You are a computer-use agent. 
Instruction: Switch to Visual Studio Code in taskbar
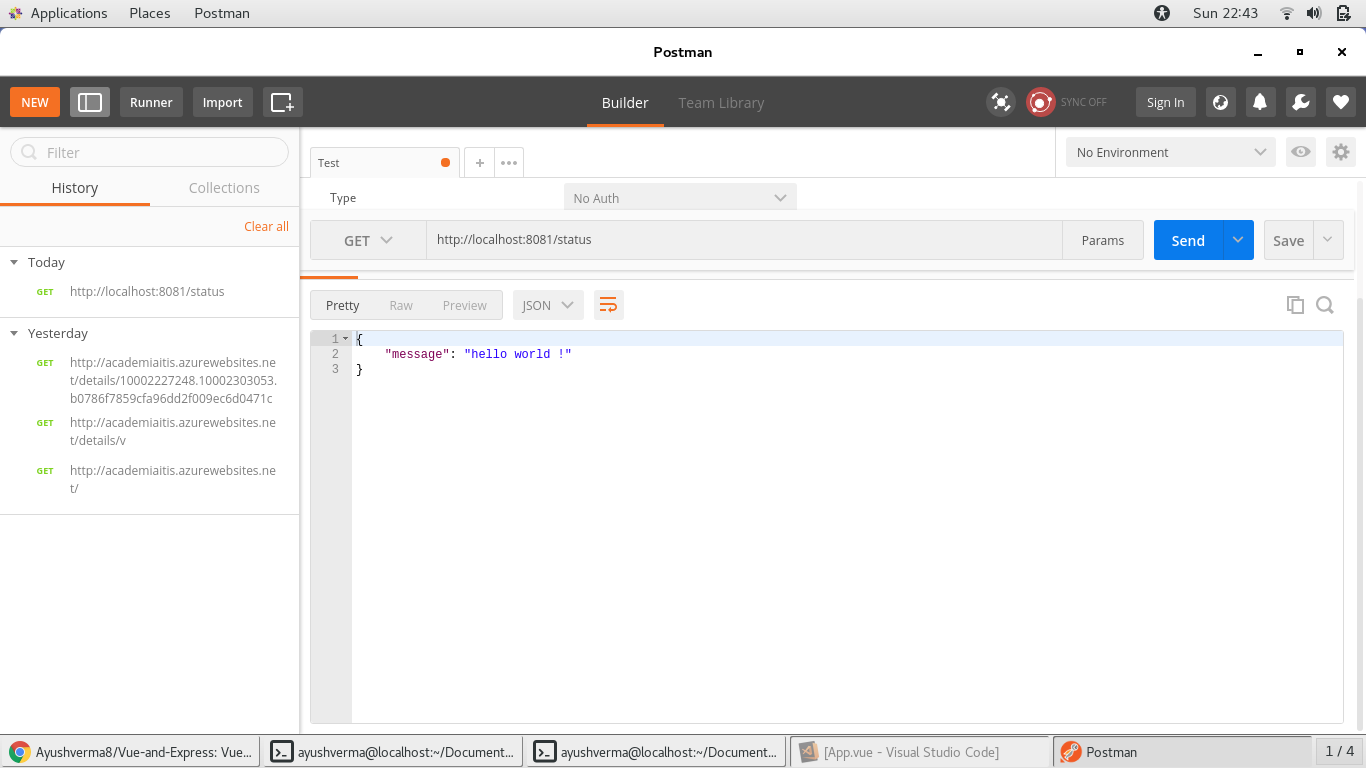920,752
